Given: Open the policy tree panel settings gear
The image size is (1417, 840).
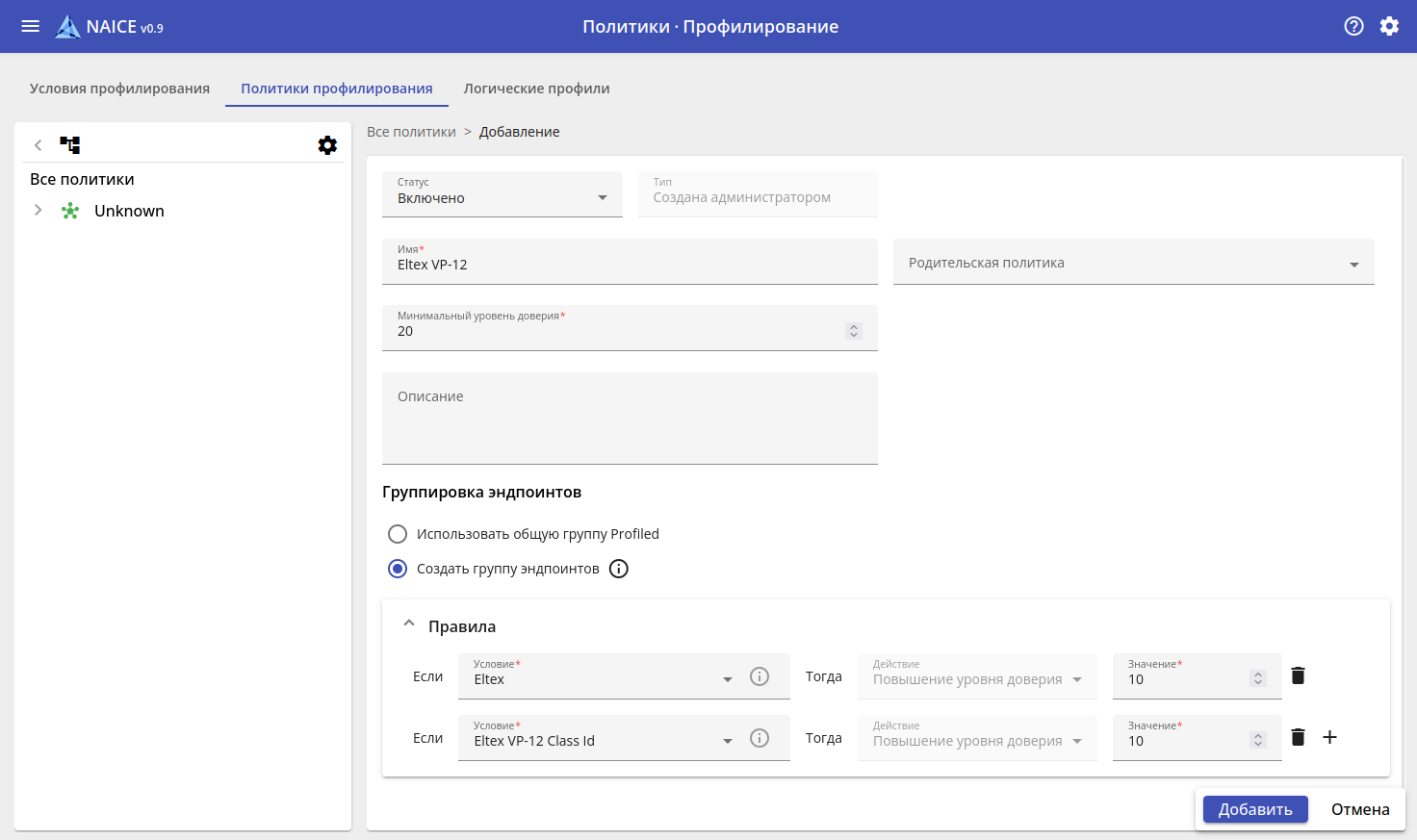Looking at the screenshot, I should click(327, 145).
